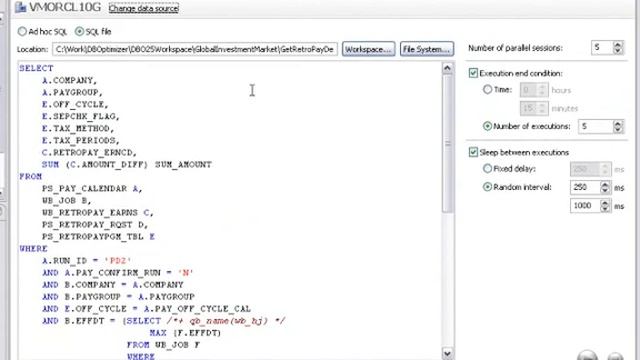Select the Ad hoc SQL radio button
640x360 pixels.
tap(22, 31)
